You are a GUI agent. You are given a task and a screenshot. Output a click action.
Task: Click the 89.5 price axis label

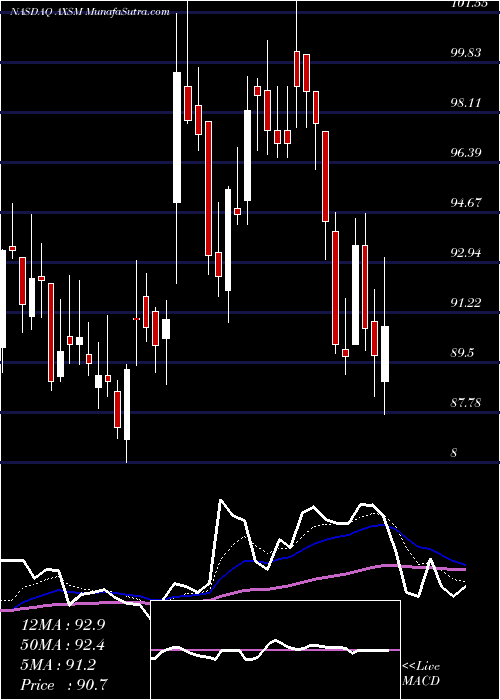click(x=462, y=353)
